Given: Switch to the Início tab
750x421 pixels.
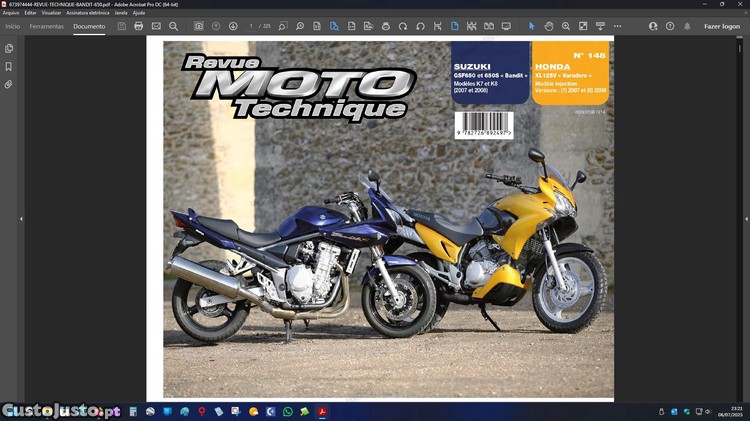Looking at the screenshot, I should coord(12,26).
